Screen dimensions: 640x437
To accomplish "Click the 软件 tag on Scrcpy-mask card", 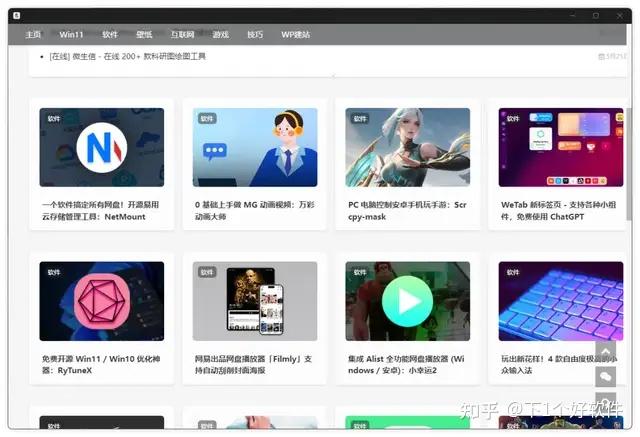I will point(360,119).
